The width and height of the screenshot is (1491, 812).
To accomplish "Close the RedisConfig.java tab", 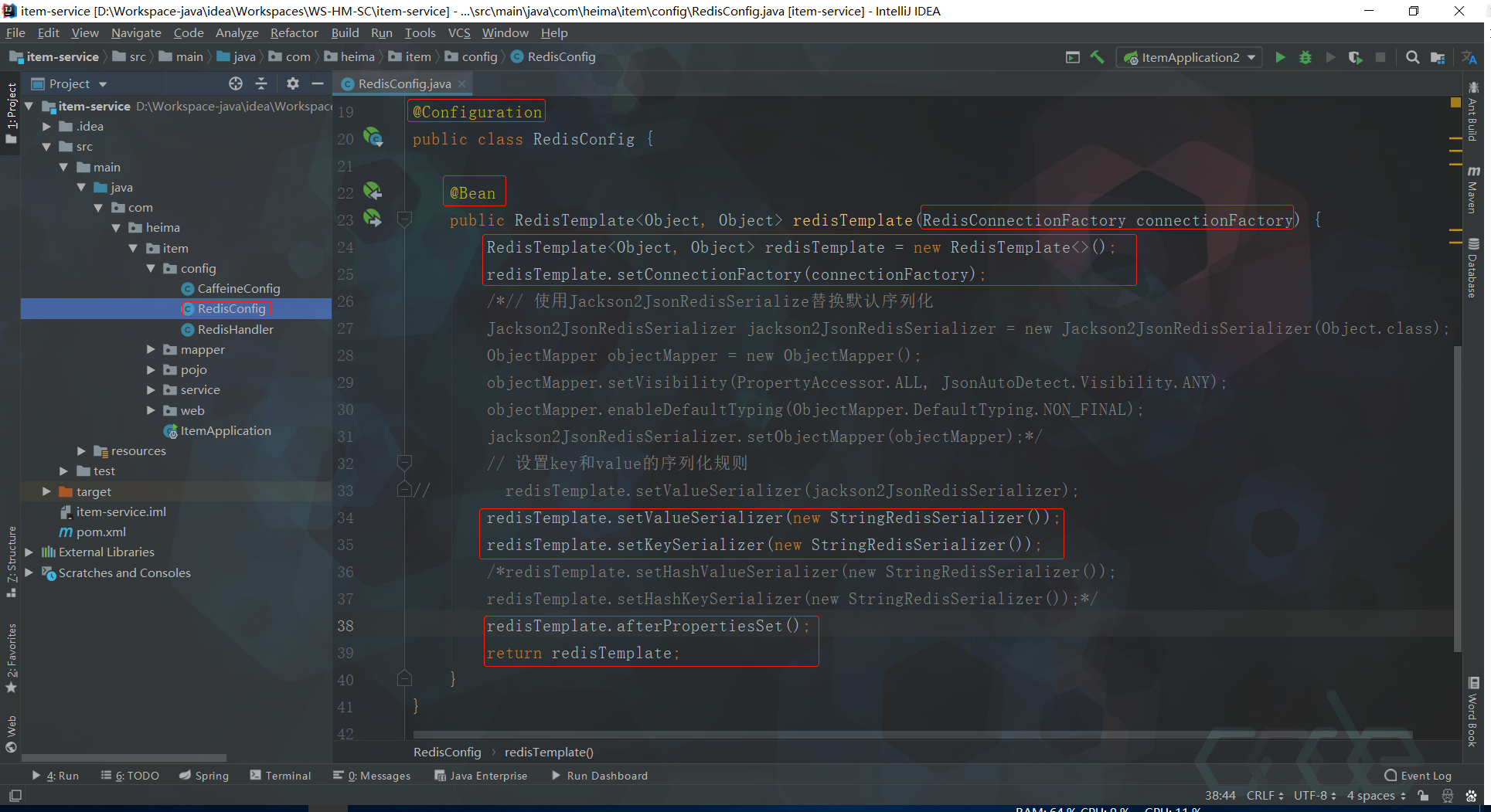I will pos(462,83).
